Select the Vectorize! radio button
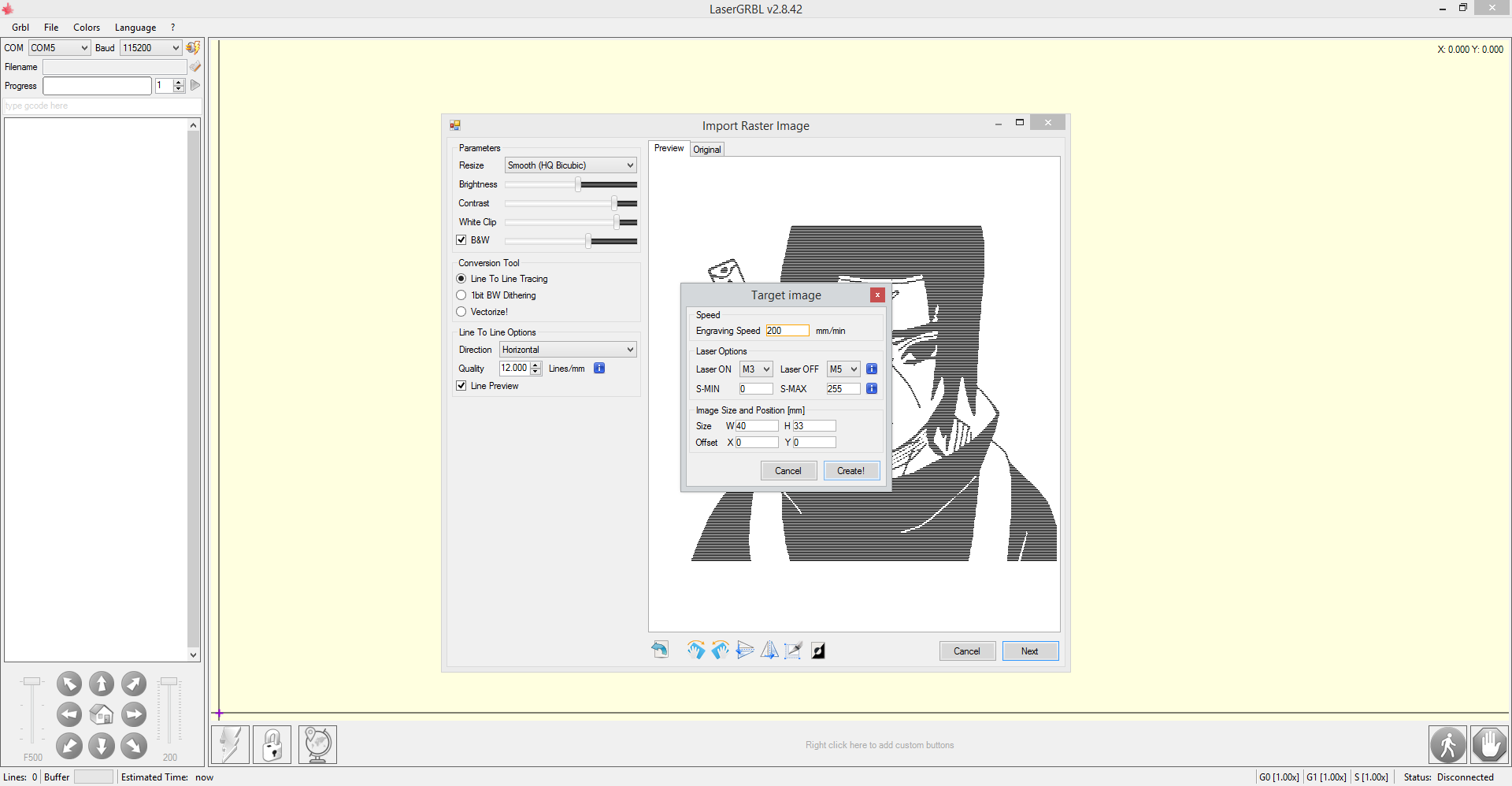This screenshot has width=1512, height=786. [x=461, y=312]
